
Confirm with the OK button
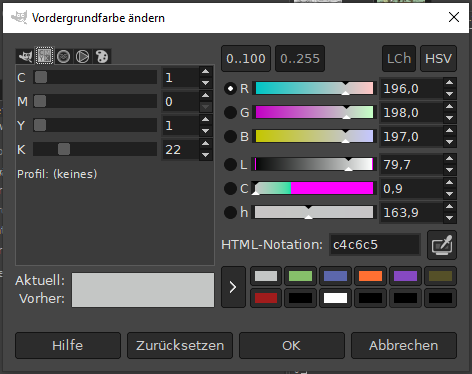click(292, 345)
